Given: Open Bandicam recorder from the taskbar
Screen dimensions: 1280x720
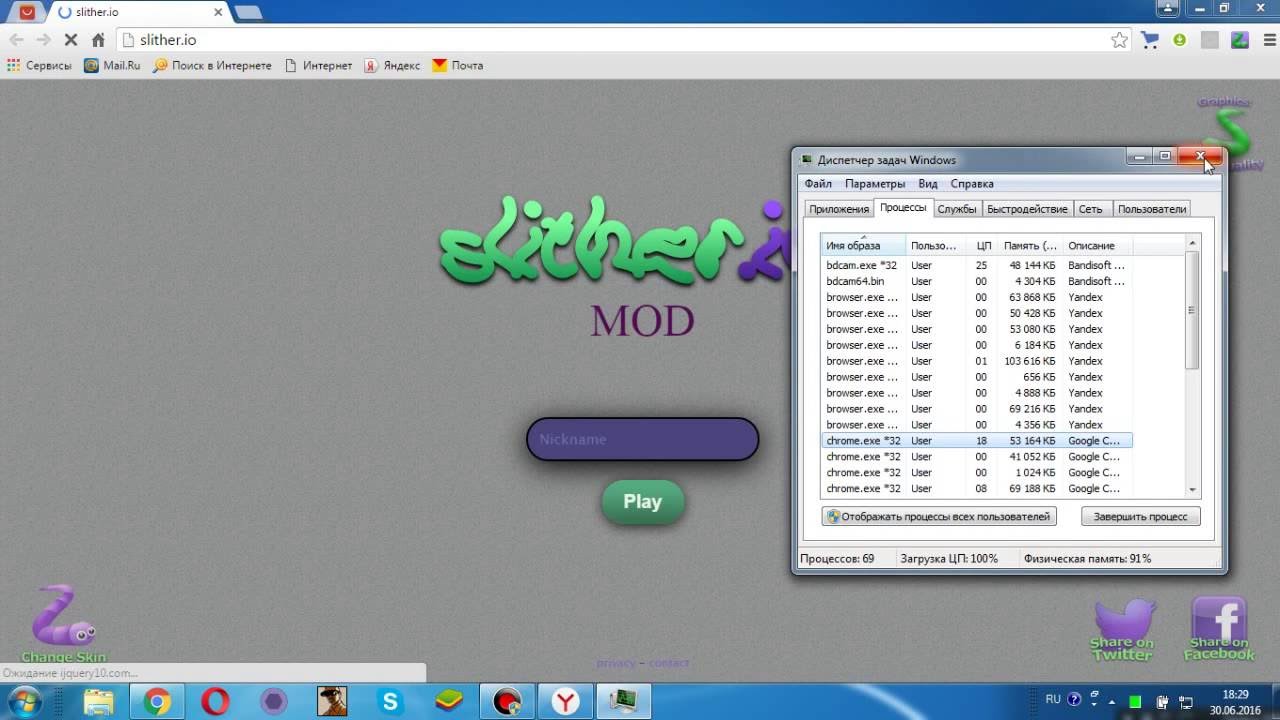Looking at the screenshot, I should click(x=507, y=702).
